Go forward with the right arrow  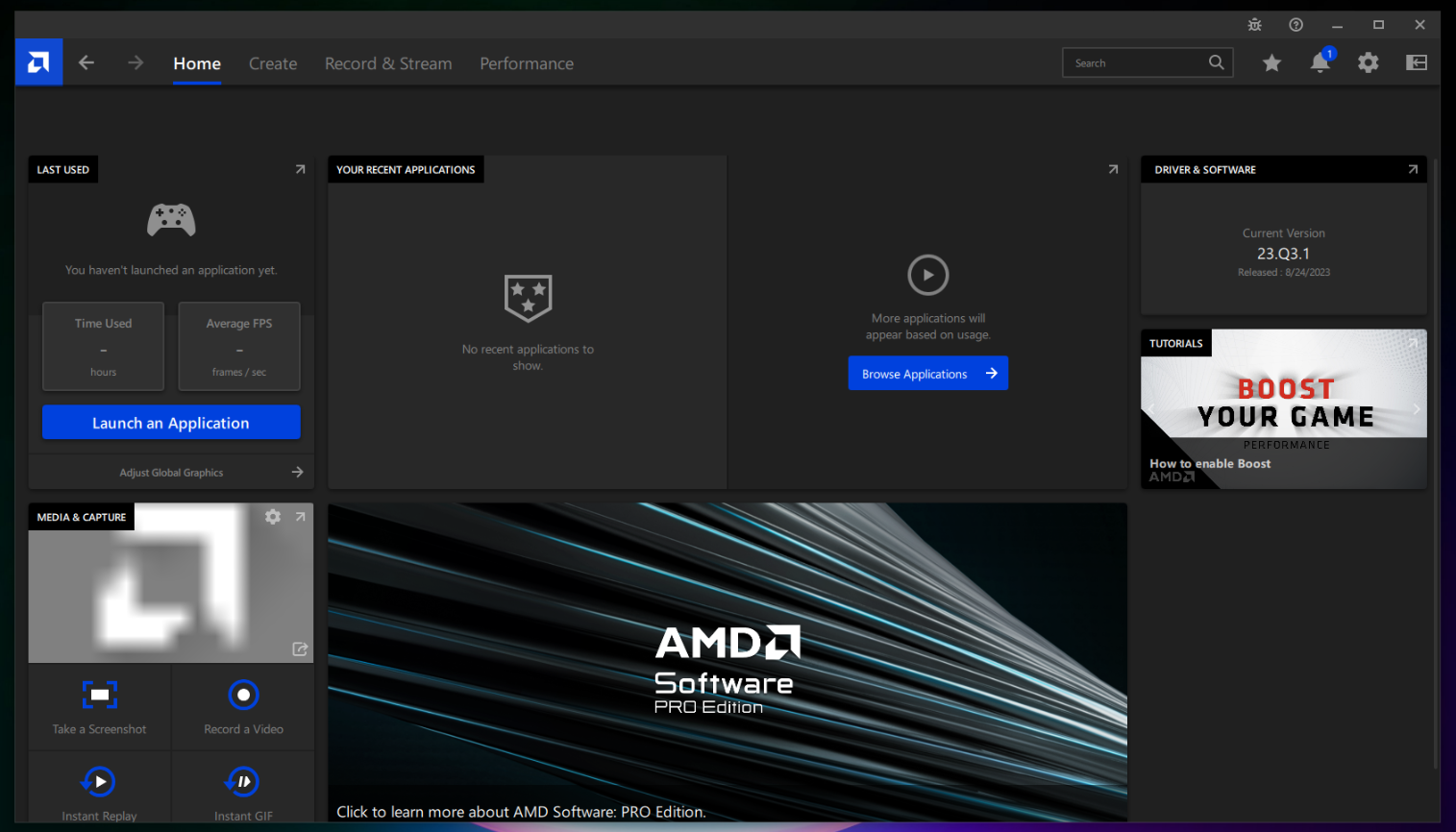[136, 62]
